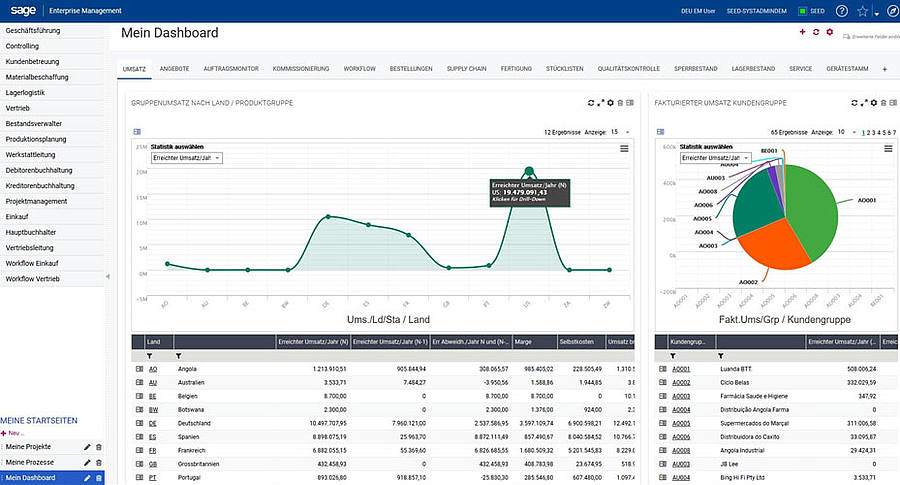Select Meine Prozesse start page

(30, 462)
